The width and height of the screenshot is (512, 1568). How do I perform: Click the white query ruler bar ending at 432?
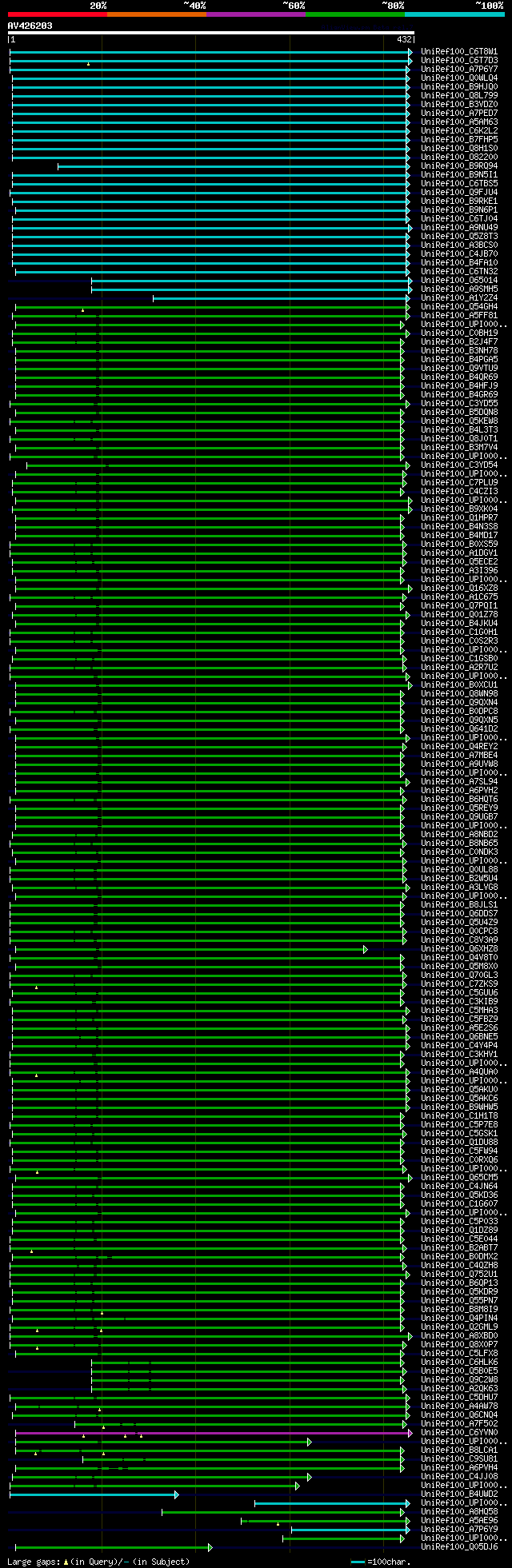[x=211, y=33]
